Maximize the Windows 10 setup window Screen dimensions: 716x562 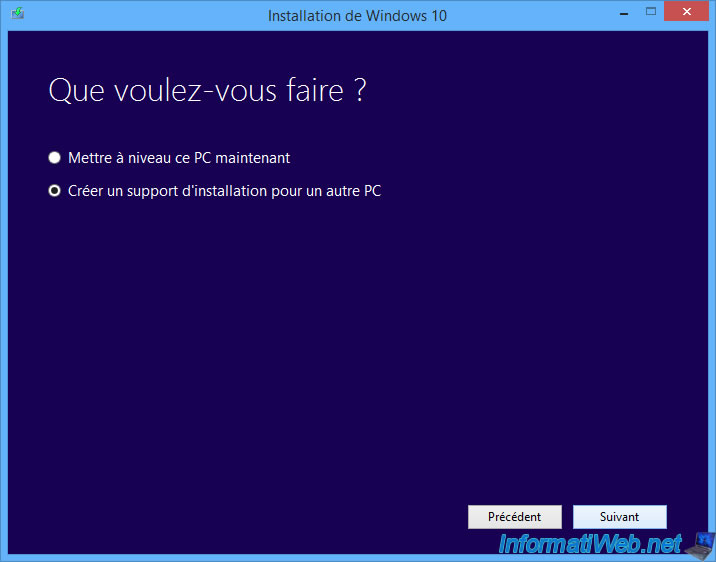650,13
